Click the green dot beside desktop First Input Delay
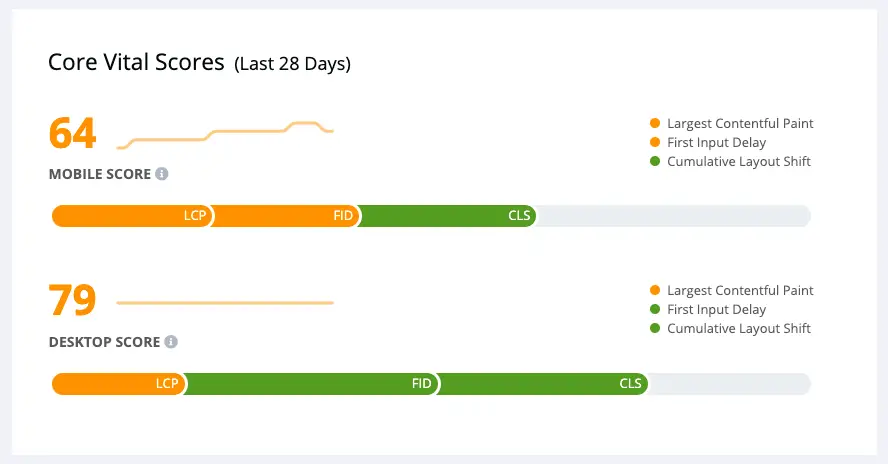The height and width of the screenshot is (464, 888). coord(655,309)
